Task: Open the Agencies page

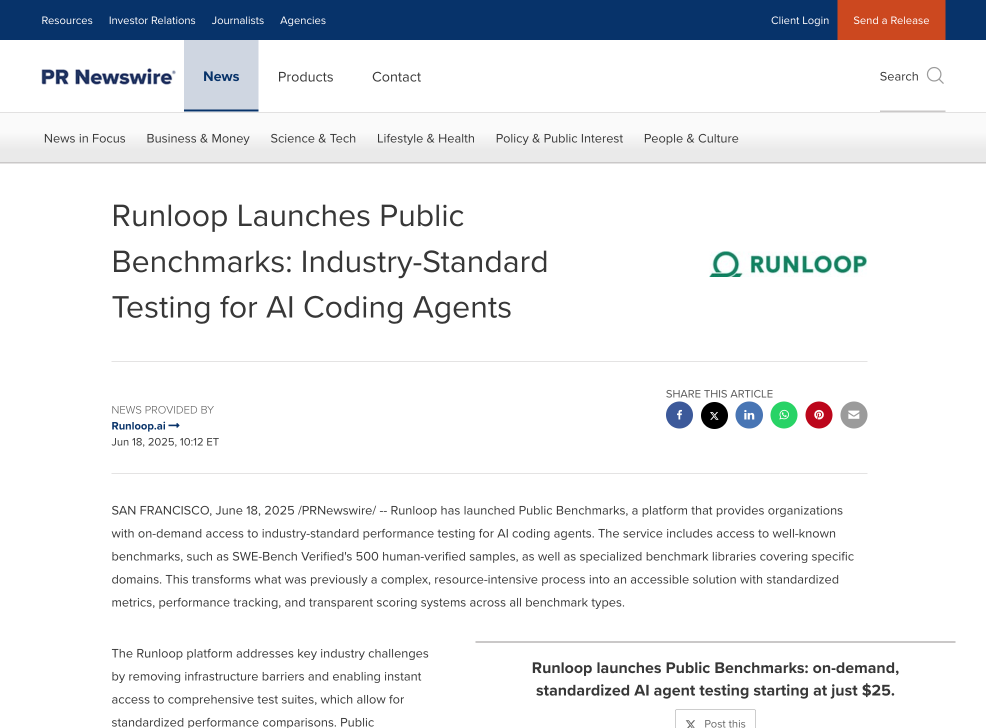Action: coord(303,19)
